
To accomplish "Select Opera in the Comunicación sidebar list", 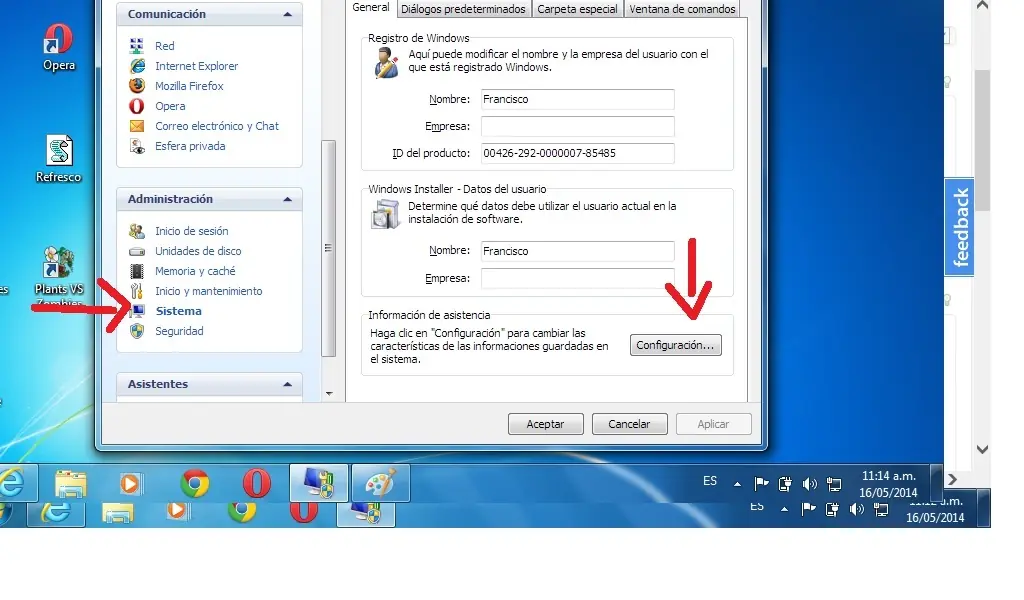I will pos(170,106).
